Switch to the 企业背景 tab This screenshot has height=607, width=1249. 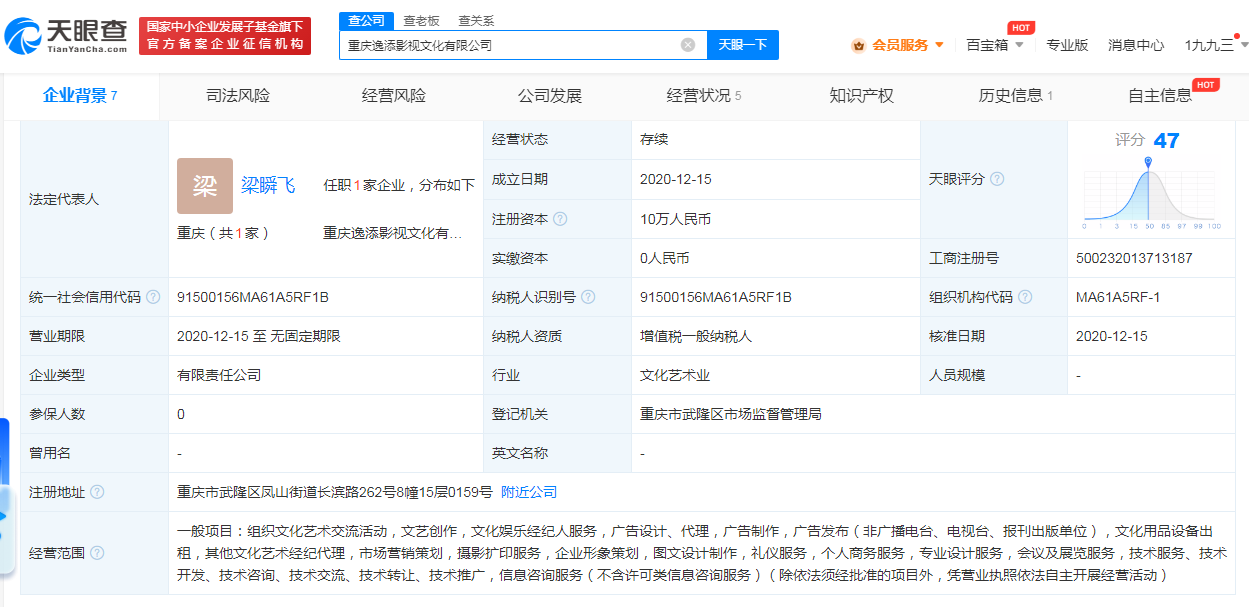click(x=80, y=96)
